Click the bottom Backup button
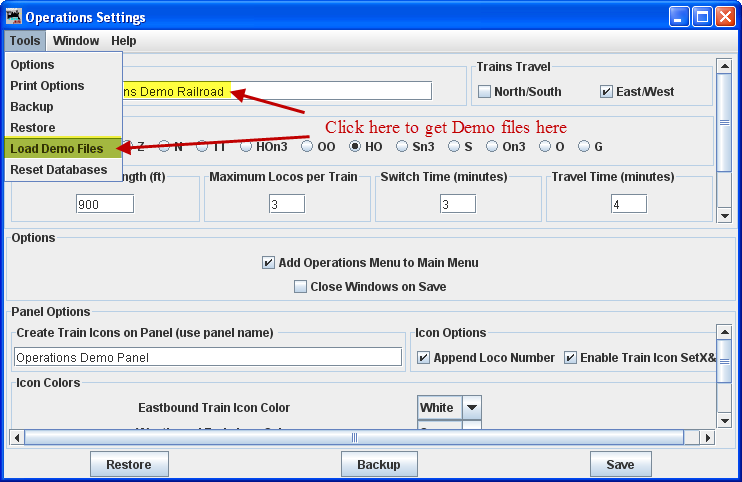 tap(378, 465)
